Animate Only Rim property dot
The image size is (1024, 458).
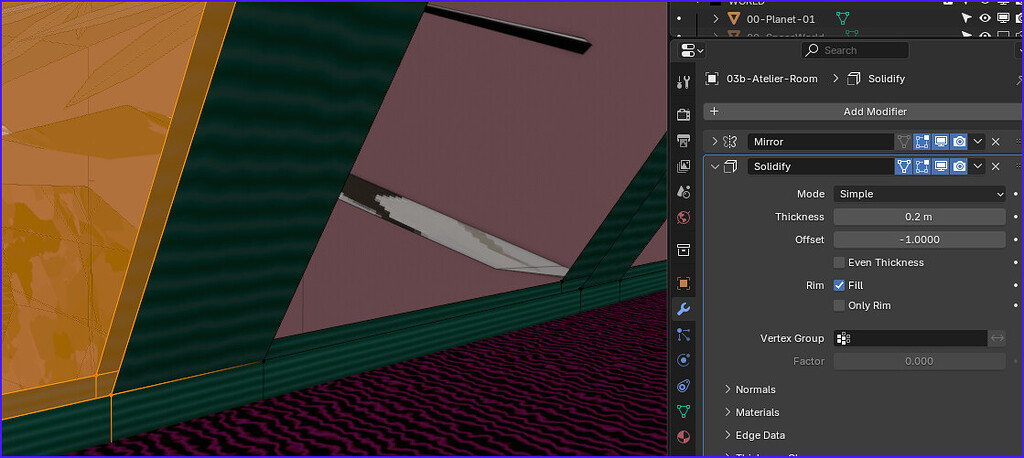click(x=1016, y=305)
